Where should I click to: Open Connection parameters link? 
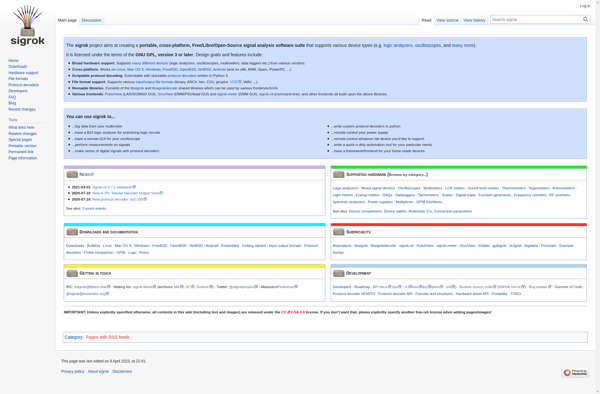453,211
